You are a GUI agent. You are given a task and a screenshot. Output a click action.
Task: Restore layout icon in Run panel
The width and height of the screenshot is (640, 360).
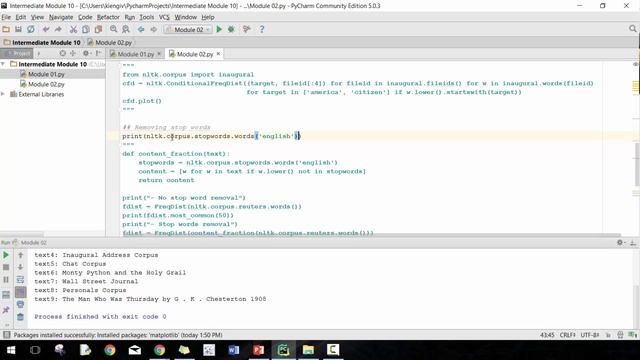tap(6, 295)
